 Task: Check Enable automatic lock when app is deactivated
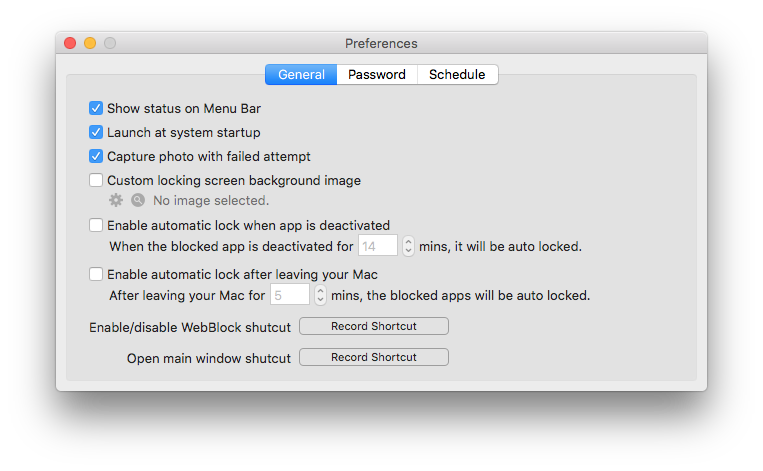coord(96,225)
